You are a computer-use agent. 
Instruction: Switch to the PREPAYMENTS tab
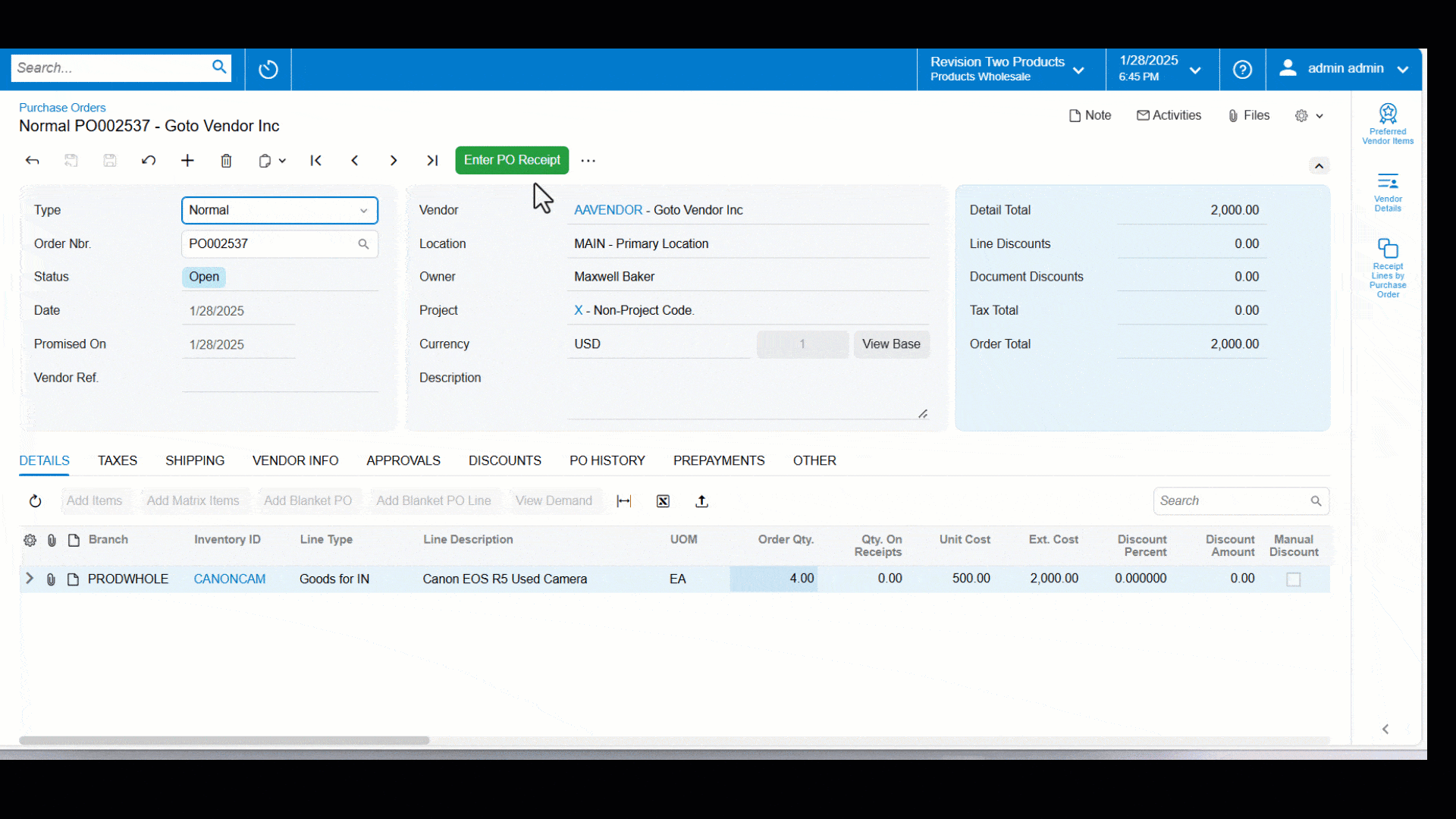pyautogui.click(x=719, y=461)
